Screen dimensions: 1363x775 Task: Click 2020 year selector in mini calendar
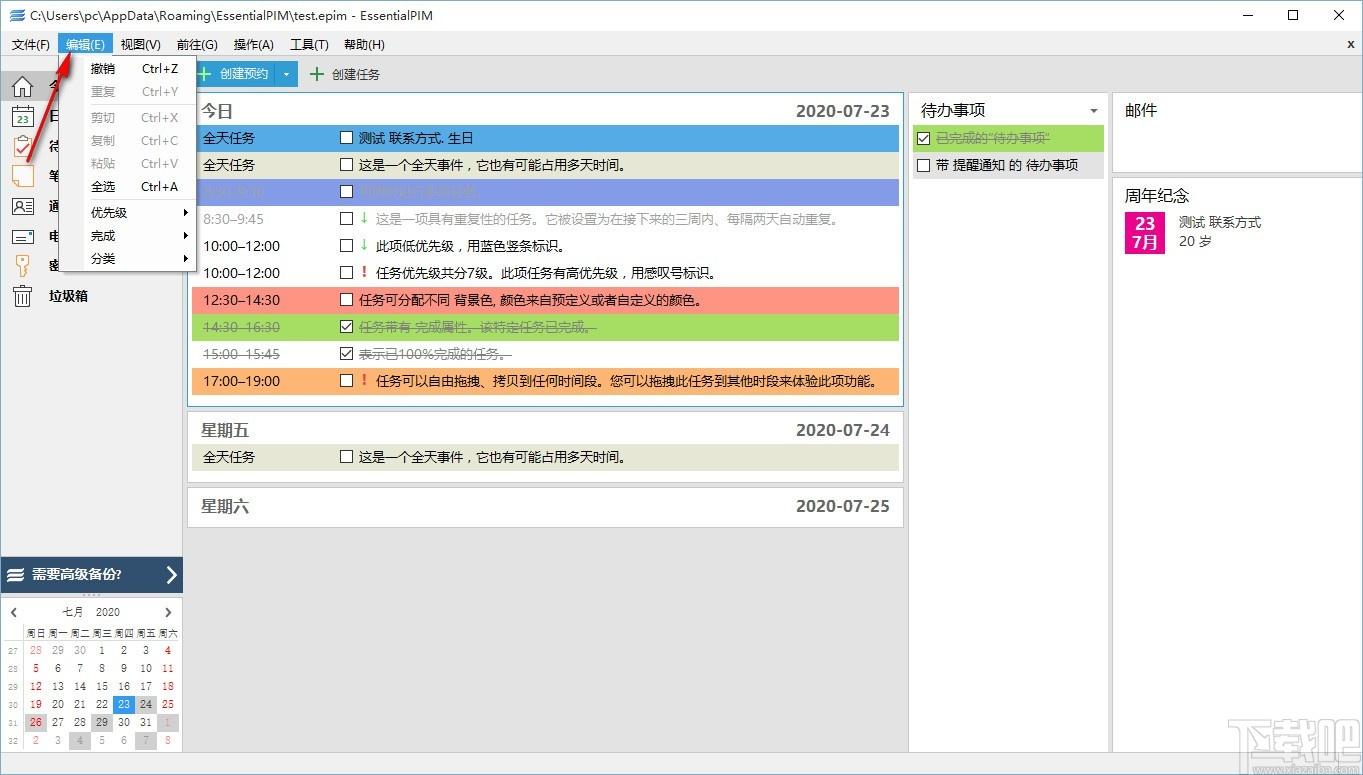coord(108,612)
